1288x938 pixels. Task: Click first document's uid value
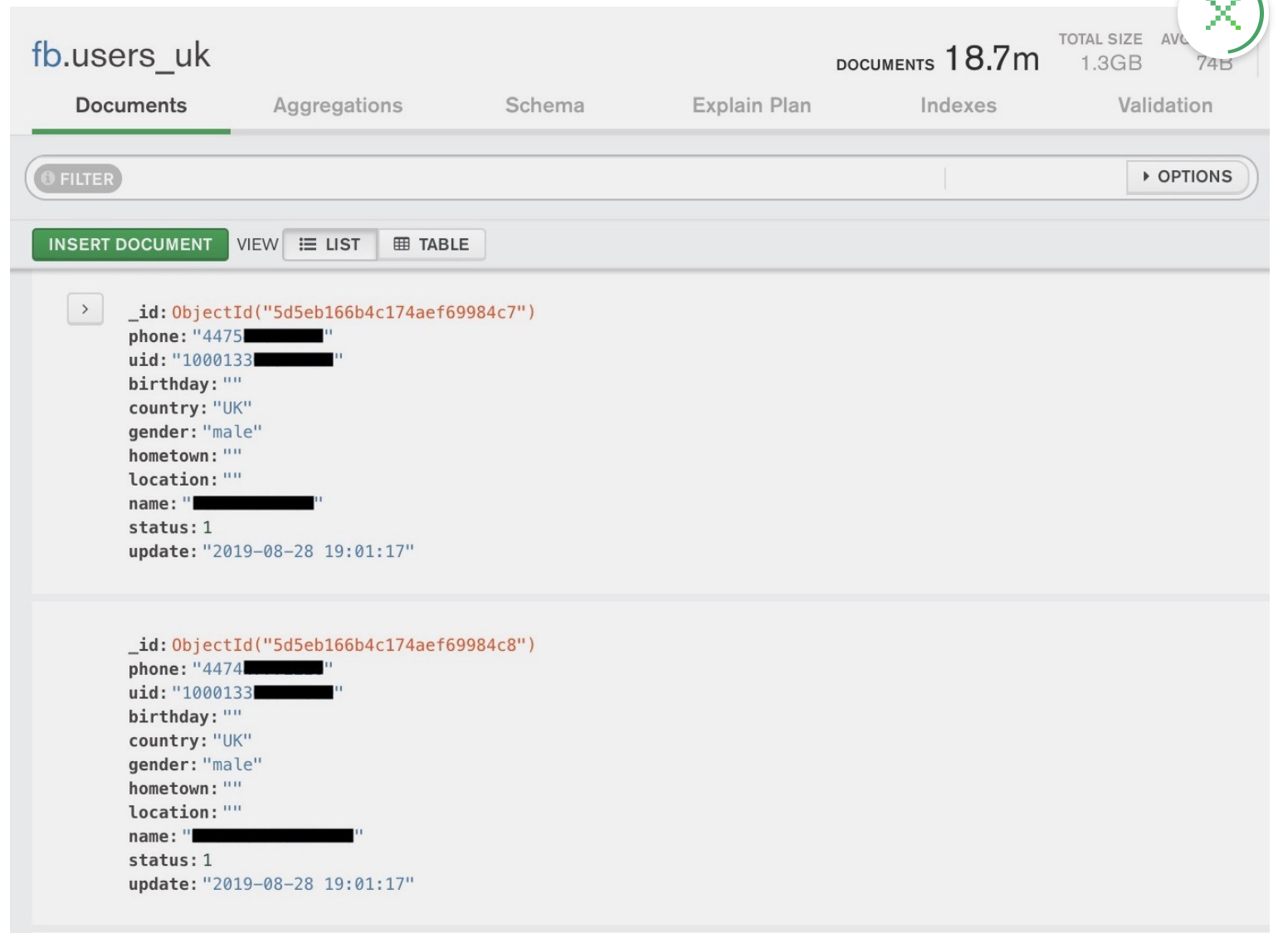click(257, 360)
